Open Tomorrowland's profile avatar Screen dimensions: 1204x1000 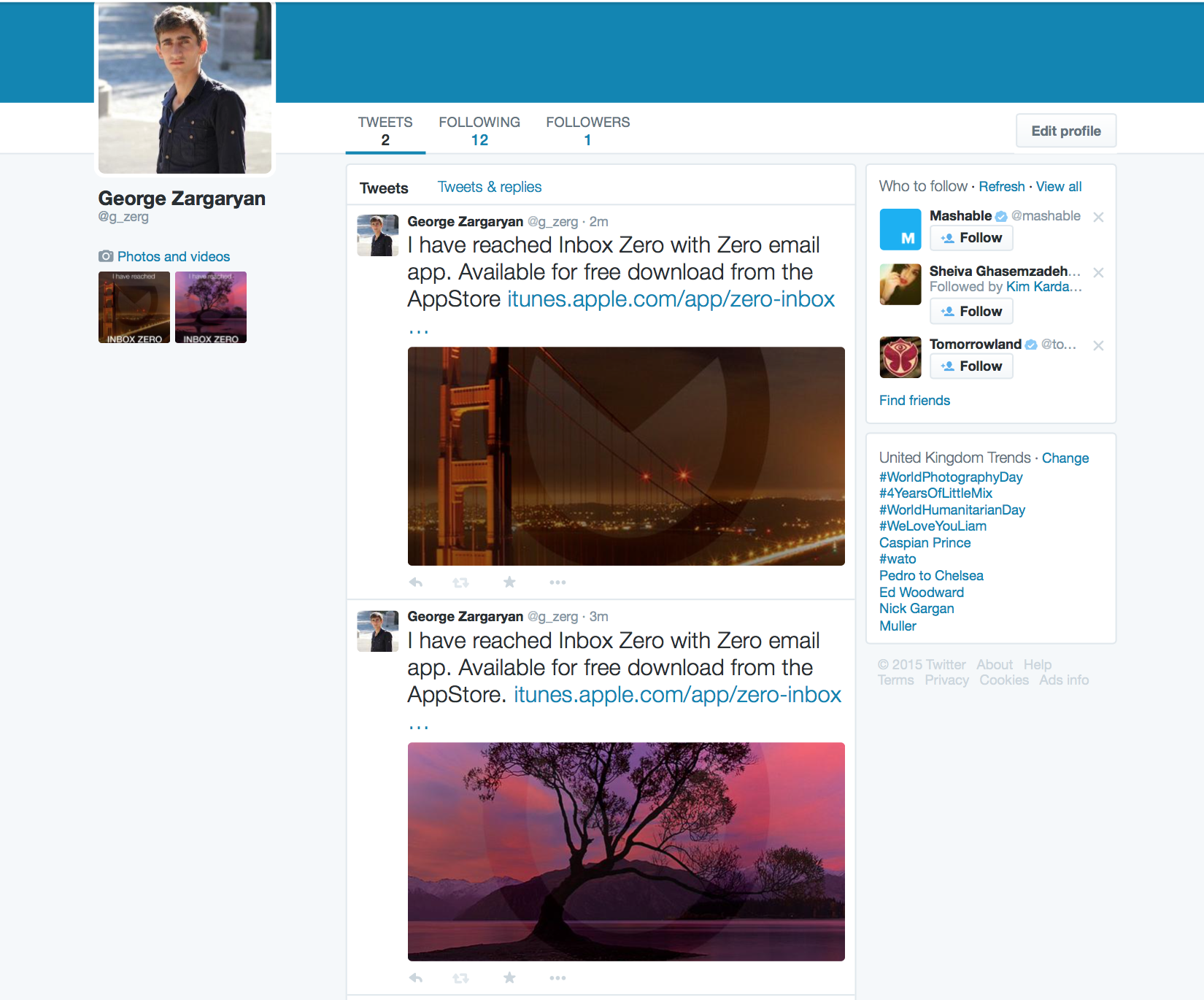900,357
